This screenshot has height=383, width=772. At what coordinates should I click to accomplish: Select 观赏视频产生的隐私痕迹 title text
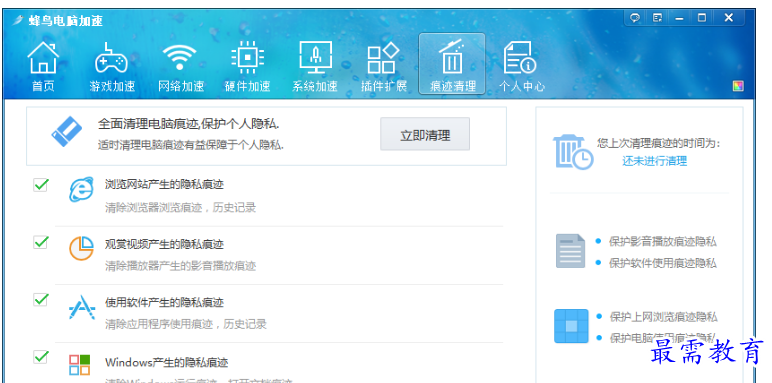[164, 244]
